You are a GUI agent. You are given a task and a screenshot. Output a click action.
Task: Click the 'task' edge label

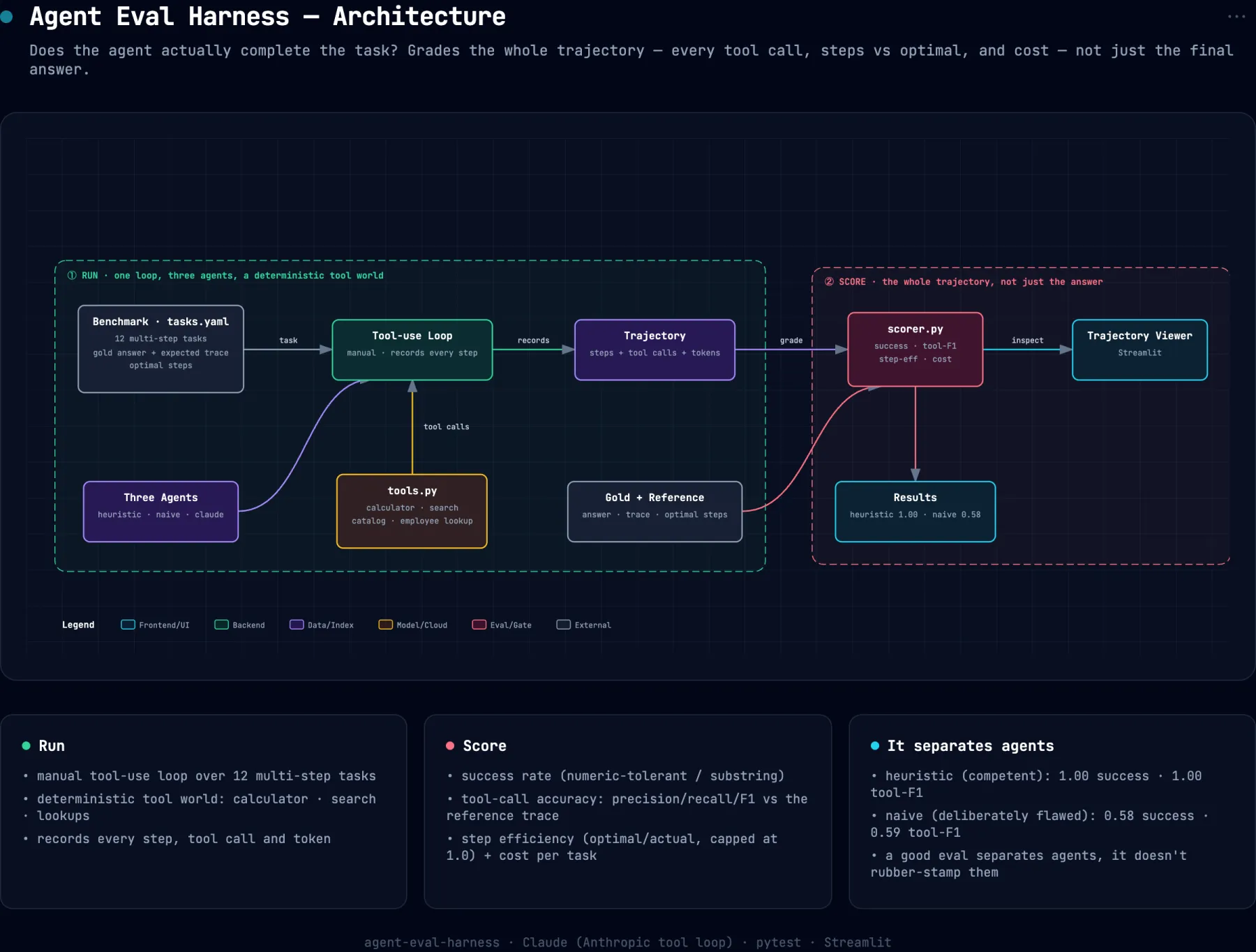[x=288, y=341]
